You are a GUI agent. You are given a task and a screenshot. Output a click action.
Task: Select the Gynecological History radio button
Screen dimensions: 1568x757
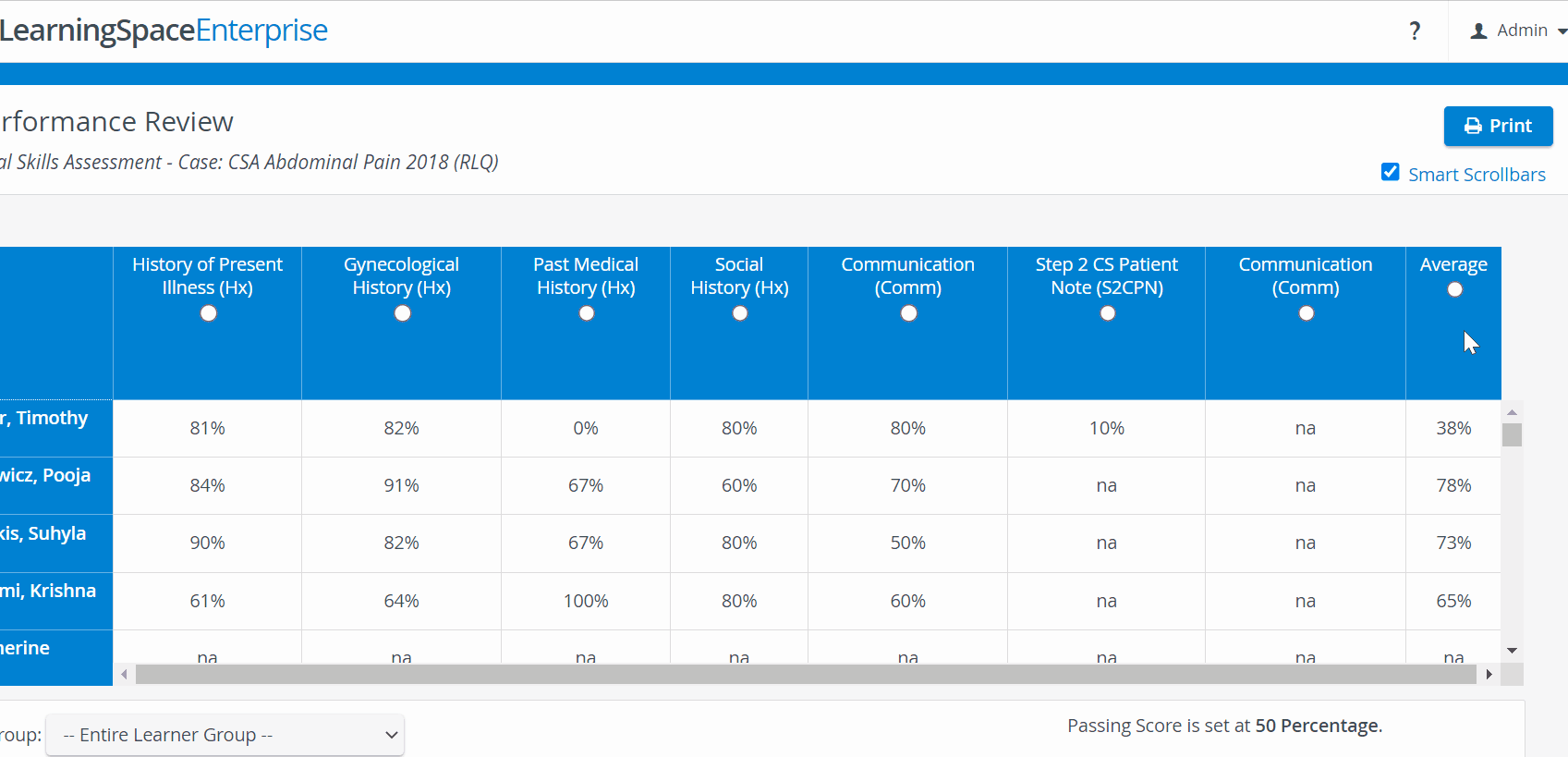402,313
